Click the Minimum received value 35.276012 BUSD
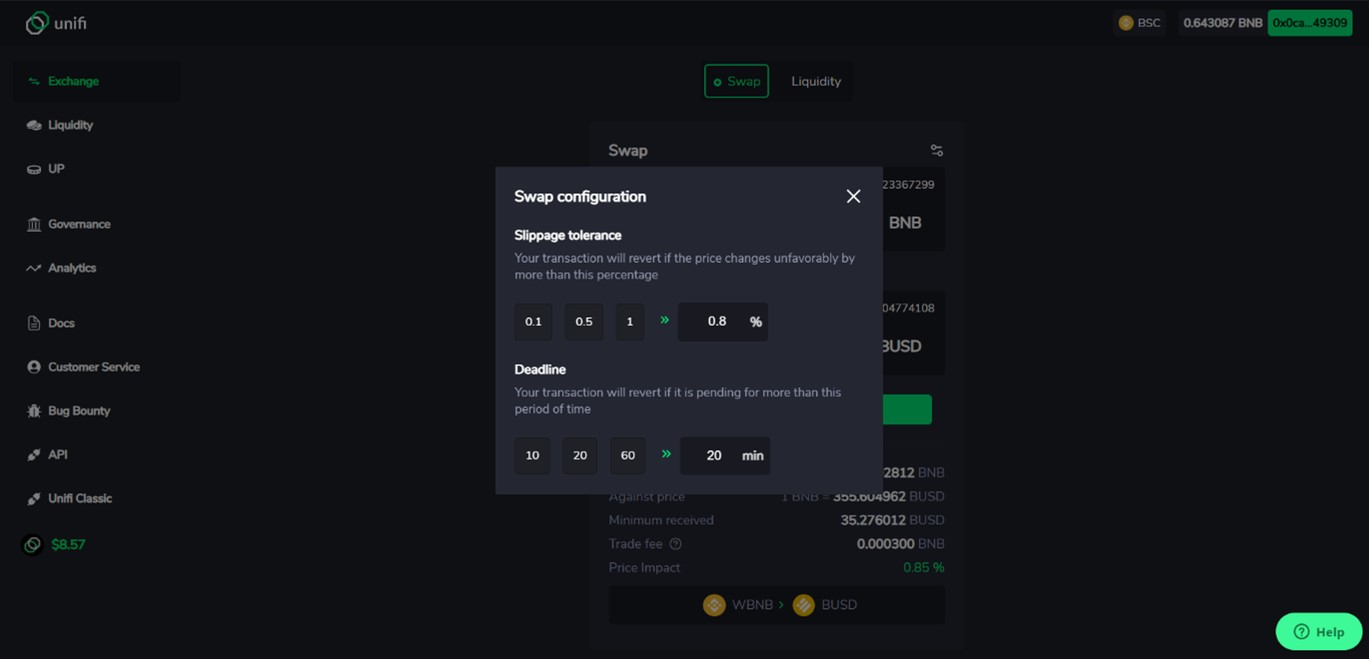1369x659 pixels. [892, 520]
